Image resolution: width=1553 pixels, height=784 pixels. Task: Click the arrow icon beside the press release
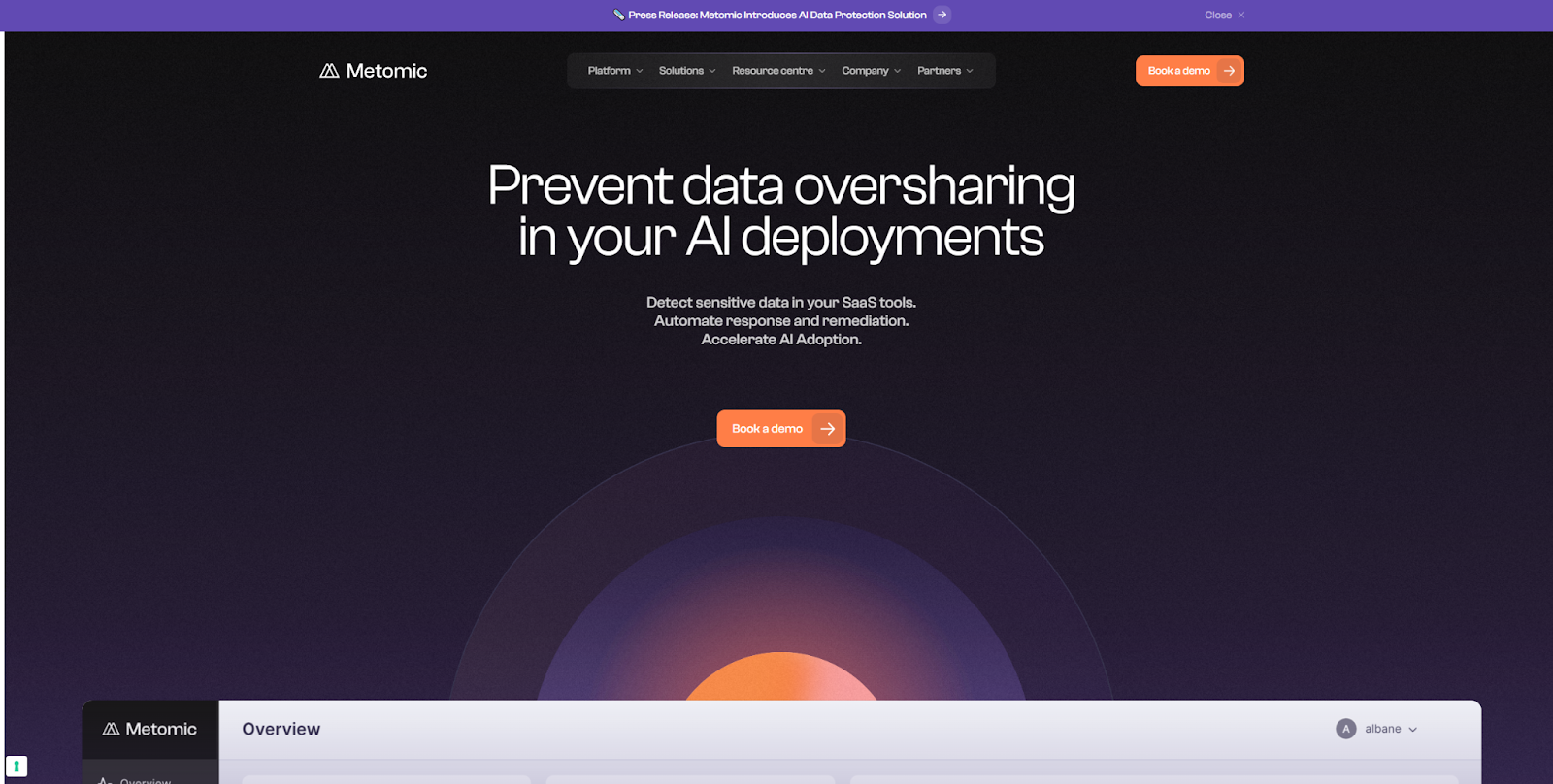point(942,15)
